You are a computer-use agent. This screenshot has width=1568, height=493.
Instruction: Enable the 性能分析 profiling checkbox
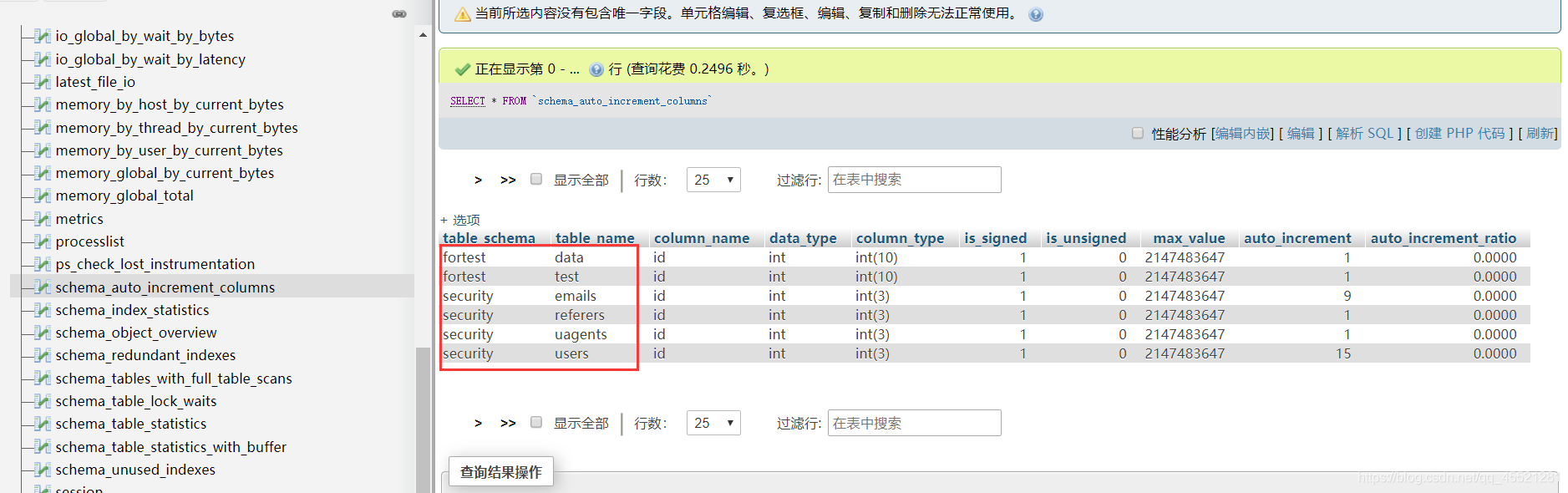pyautogui.click(x=1138, y=133)
